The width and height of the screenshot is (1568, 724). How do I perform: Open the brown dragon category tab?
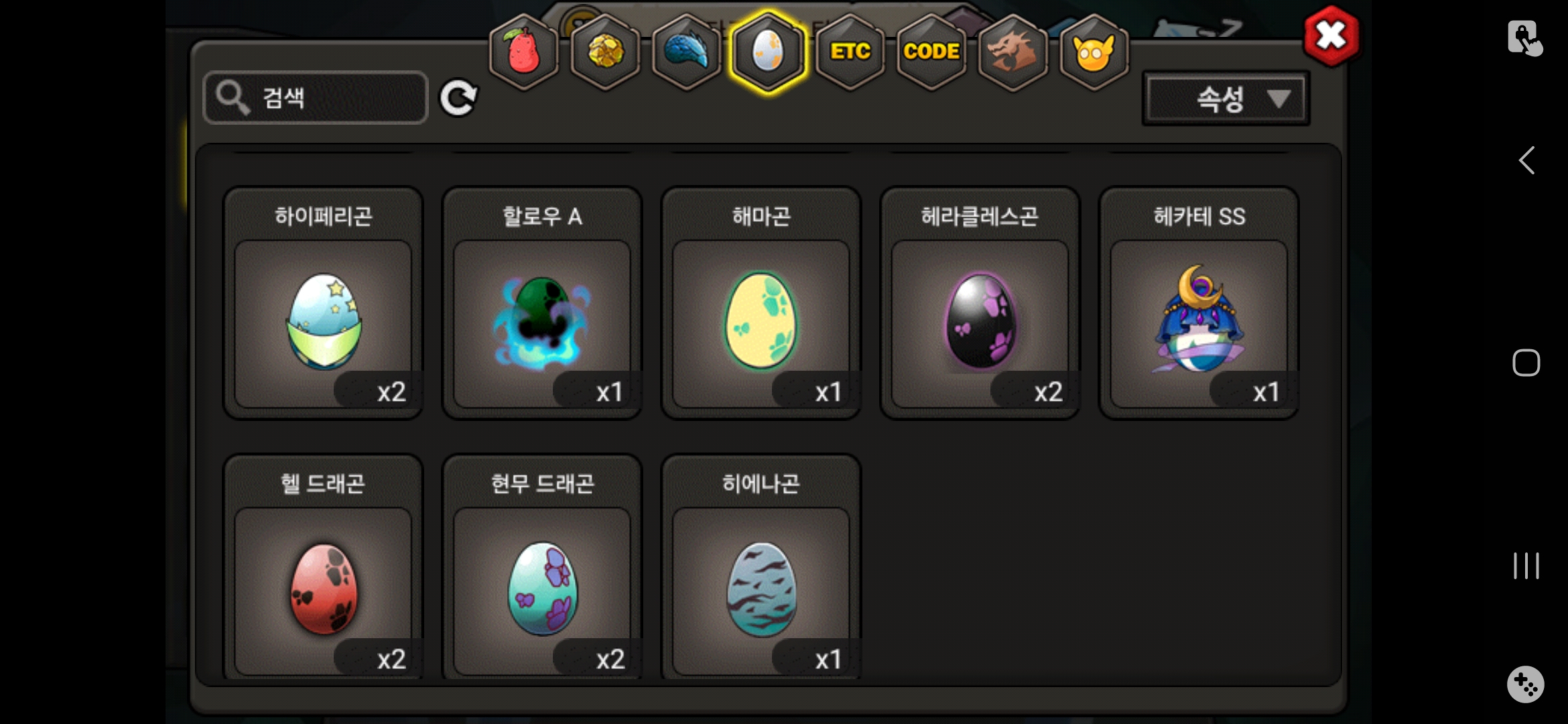point(1012,52)
